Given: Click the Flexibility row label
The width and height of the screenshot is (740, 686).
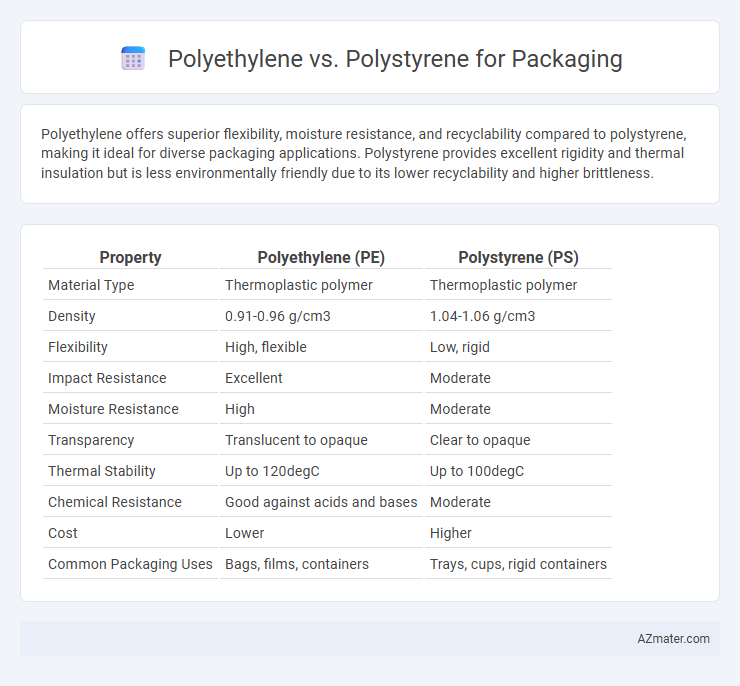Looking at the screenshot, I should [78, 347].
